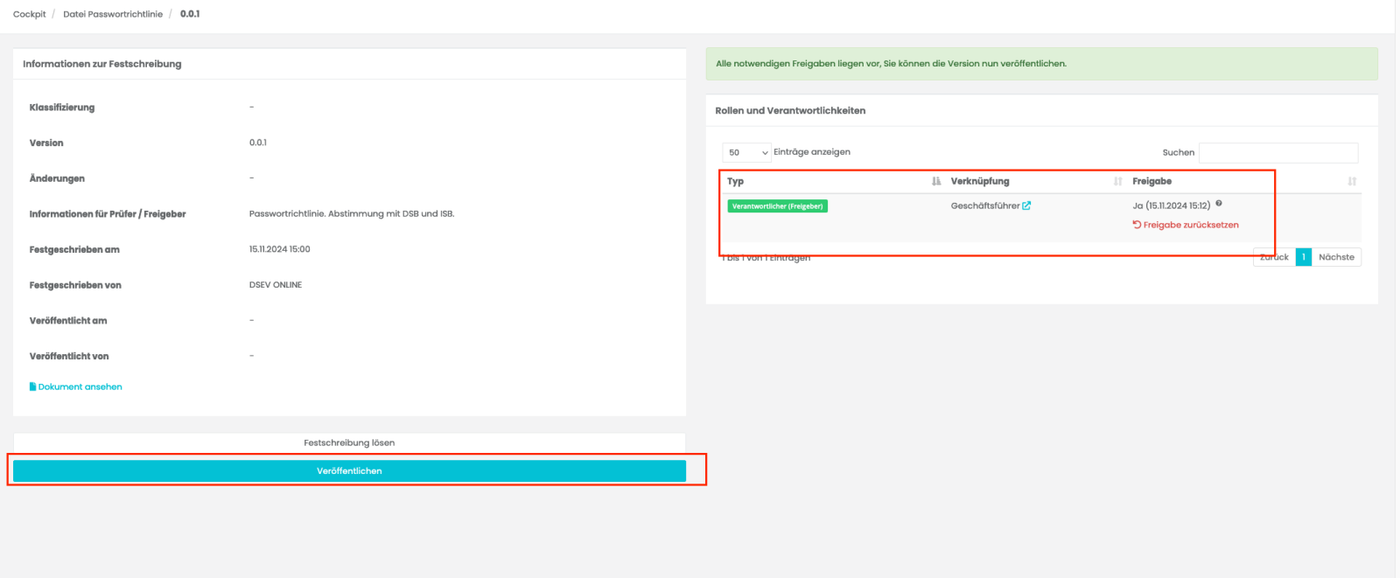Select page 1 in the pagination
This screenshot has width=1400, height=578.
(1303, 257)
